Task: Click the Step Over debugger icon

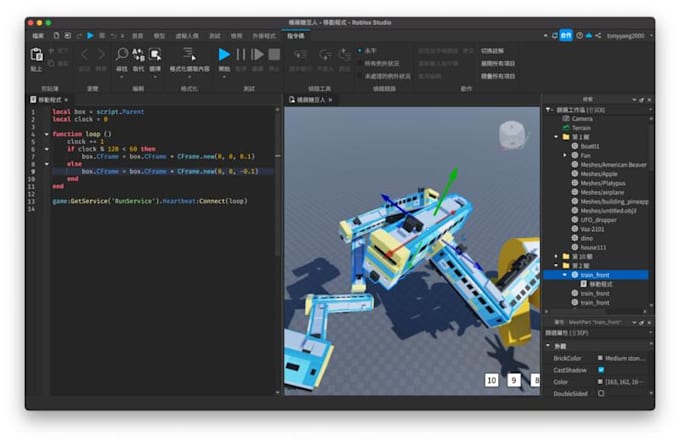Action: [324, 55]
